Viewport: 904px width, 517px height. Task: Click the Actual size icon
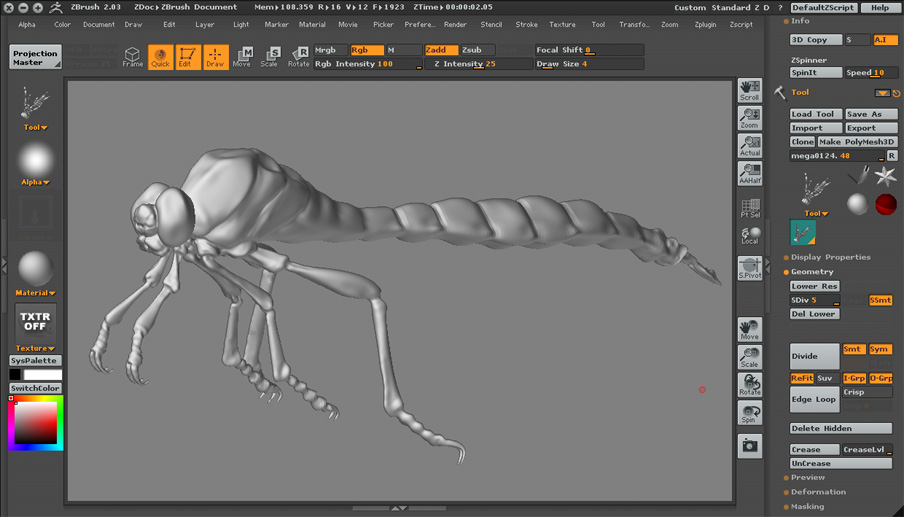749,146
